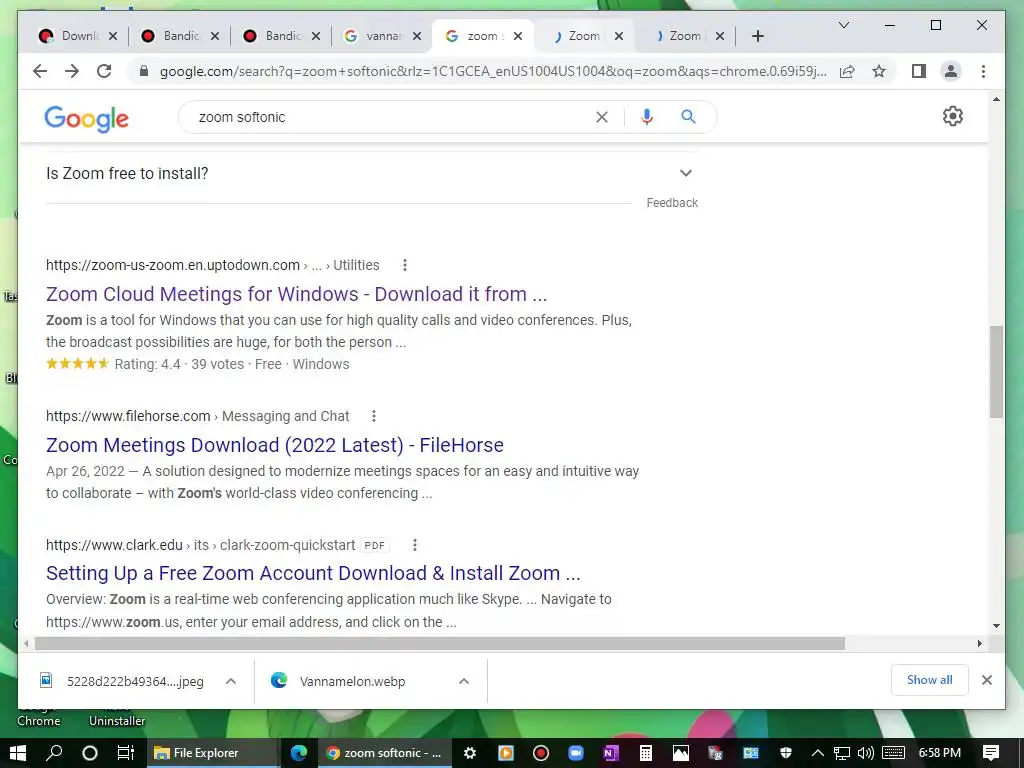Viewport: 1024px width, 768px height.
Task: Click the horizontal page scrollbar thumb
Action: point(440,643)
